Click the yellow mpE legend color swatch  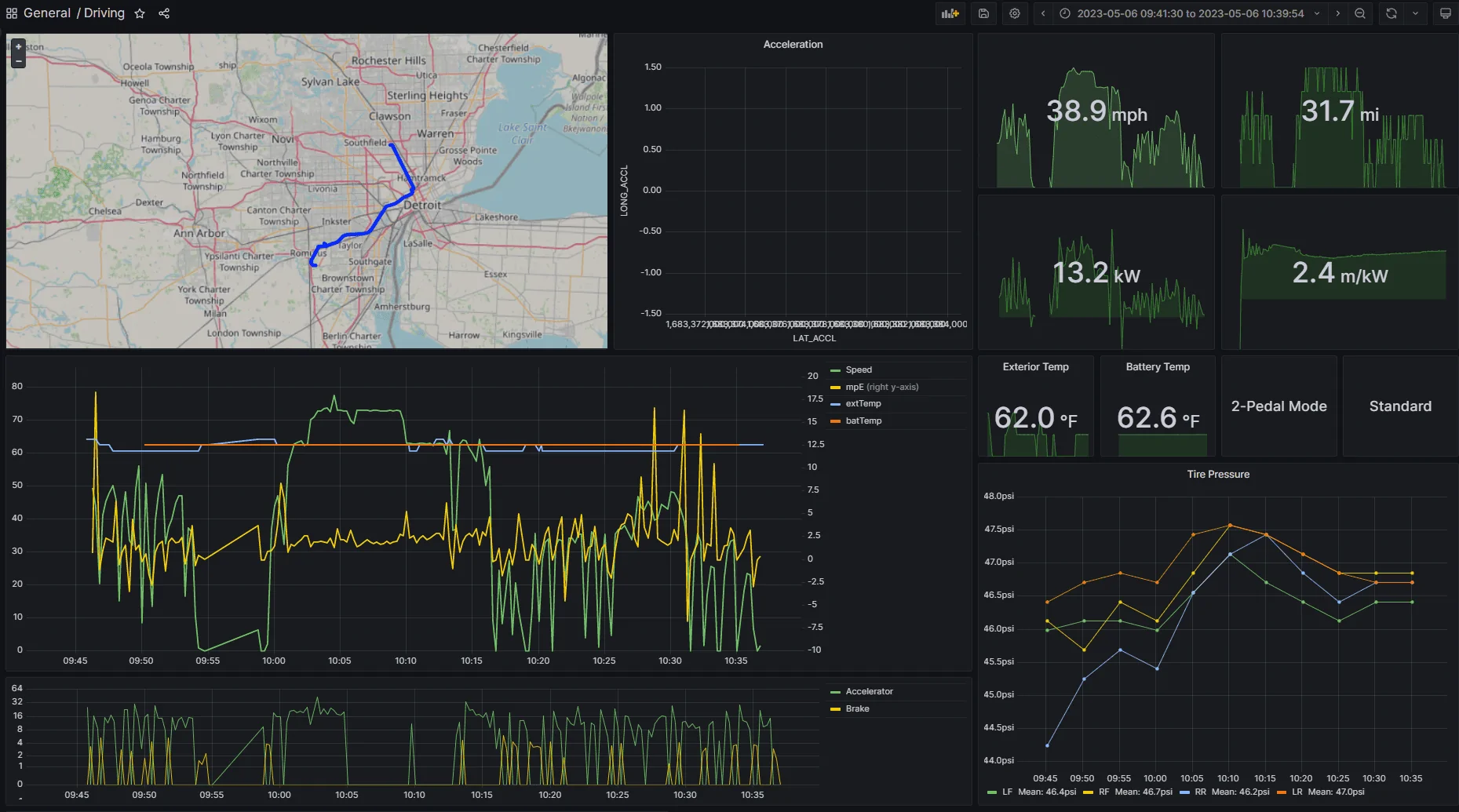(835, 387)
